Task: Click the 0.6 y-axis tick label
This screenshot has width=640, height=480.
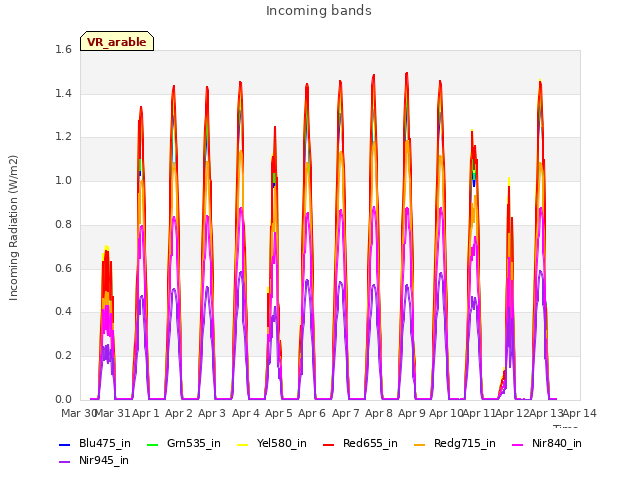Action: 63,268
